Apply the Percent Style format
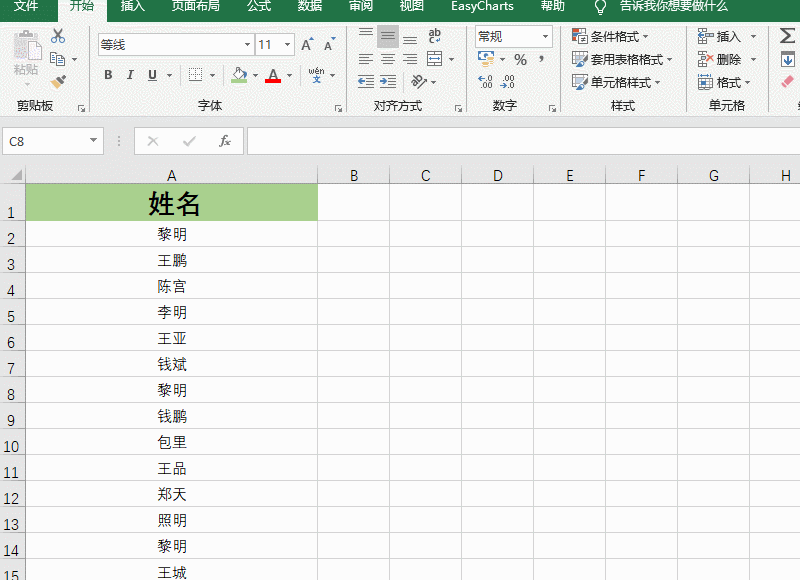Image resolution: width=800 pixels, height=580 pixels. (x=522, y=61)
